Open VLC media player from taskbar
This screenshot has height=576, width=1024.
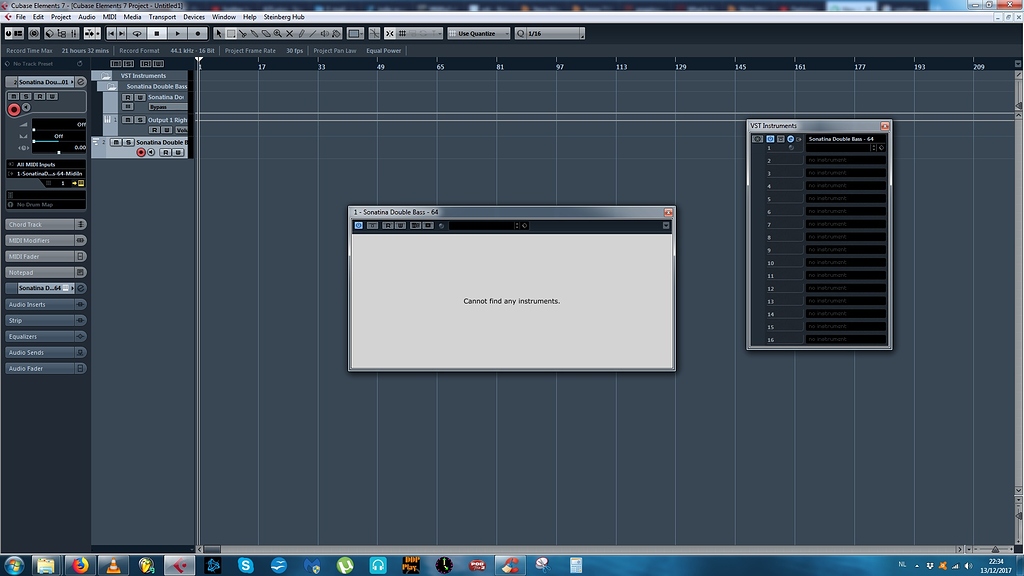tap(113, 565)
